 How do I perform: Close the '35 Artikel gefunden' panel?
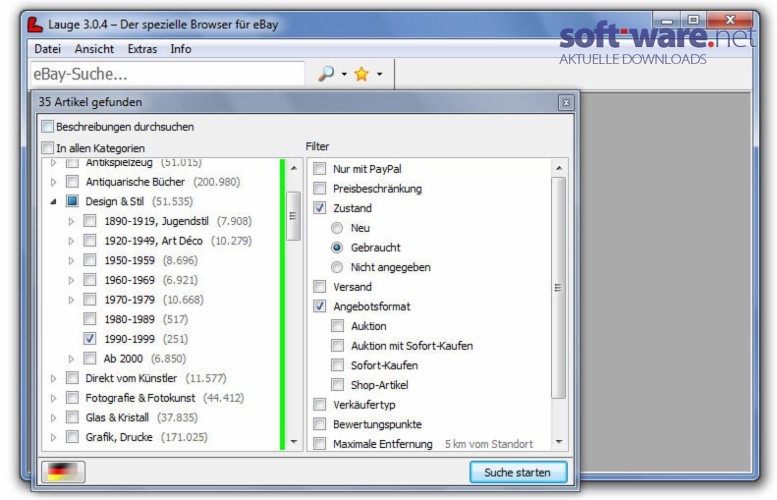566,103
